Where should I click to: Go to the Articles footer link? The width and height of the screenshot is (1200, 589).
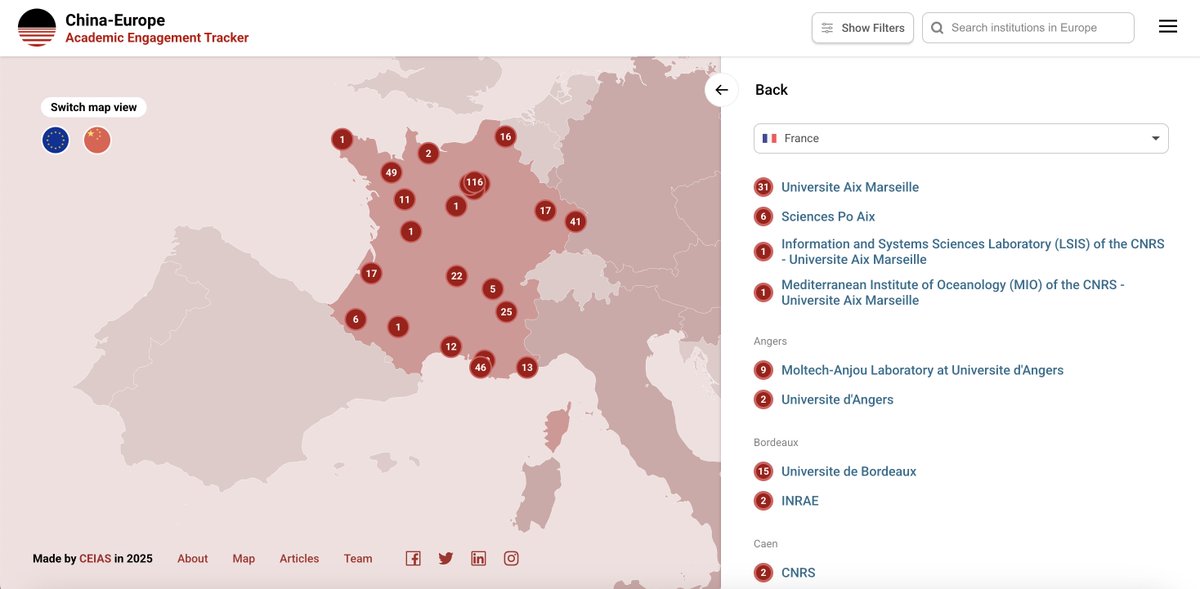[x=299, y=559]
